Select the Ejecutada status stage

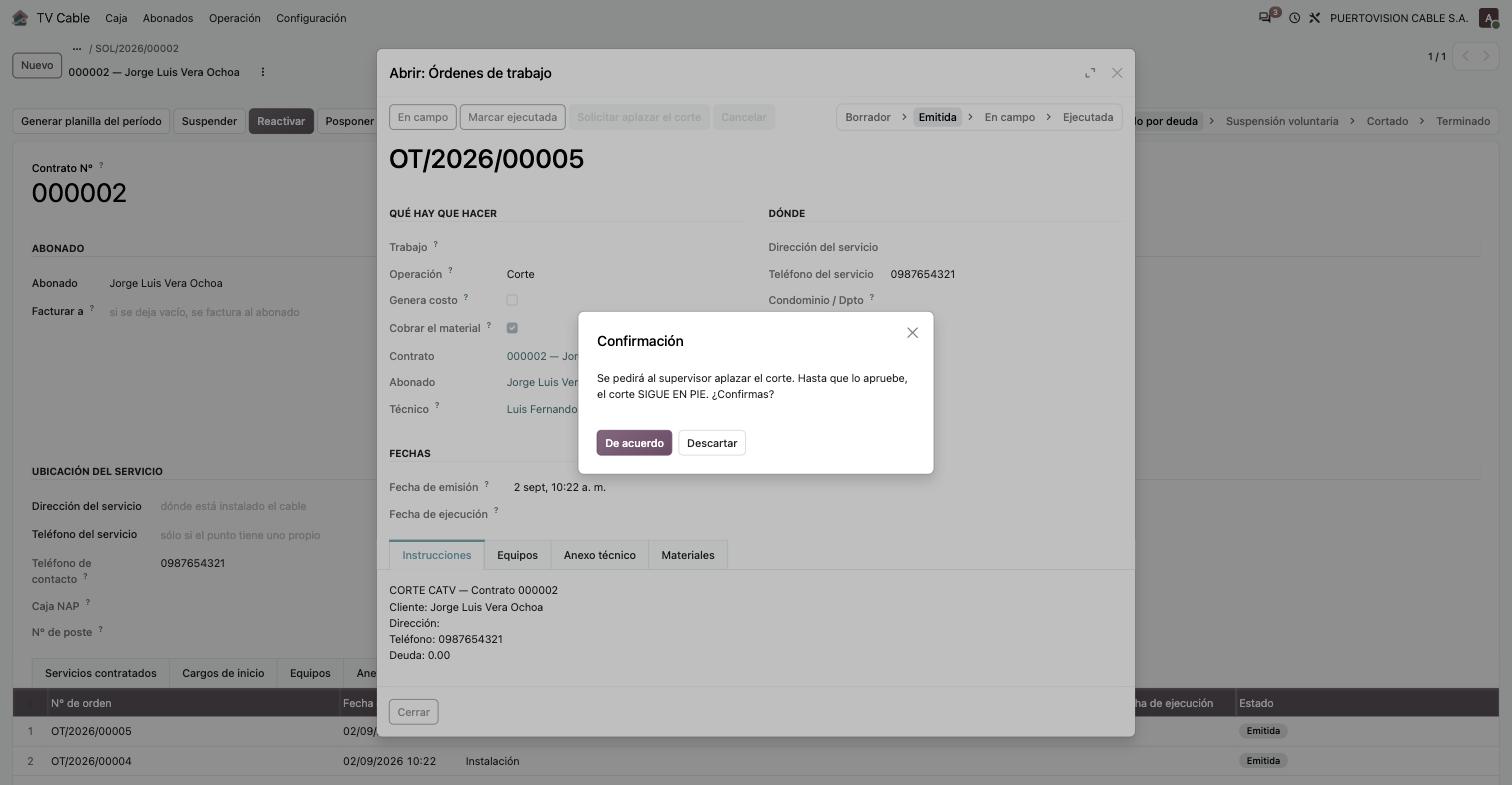[1088, 117]
